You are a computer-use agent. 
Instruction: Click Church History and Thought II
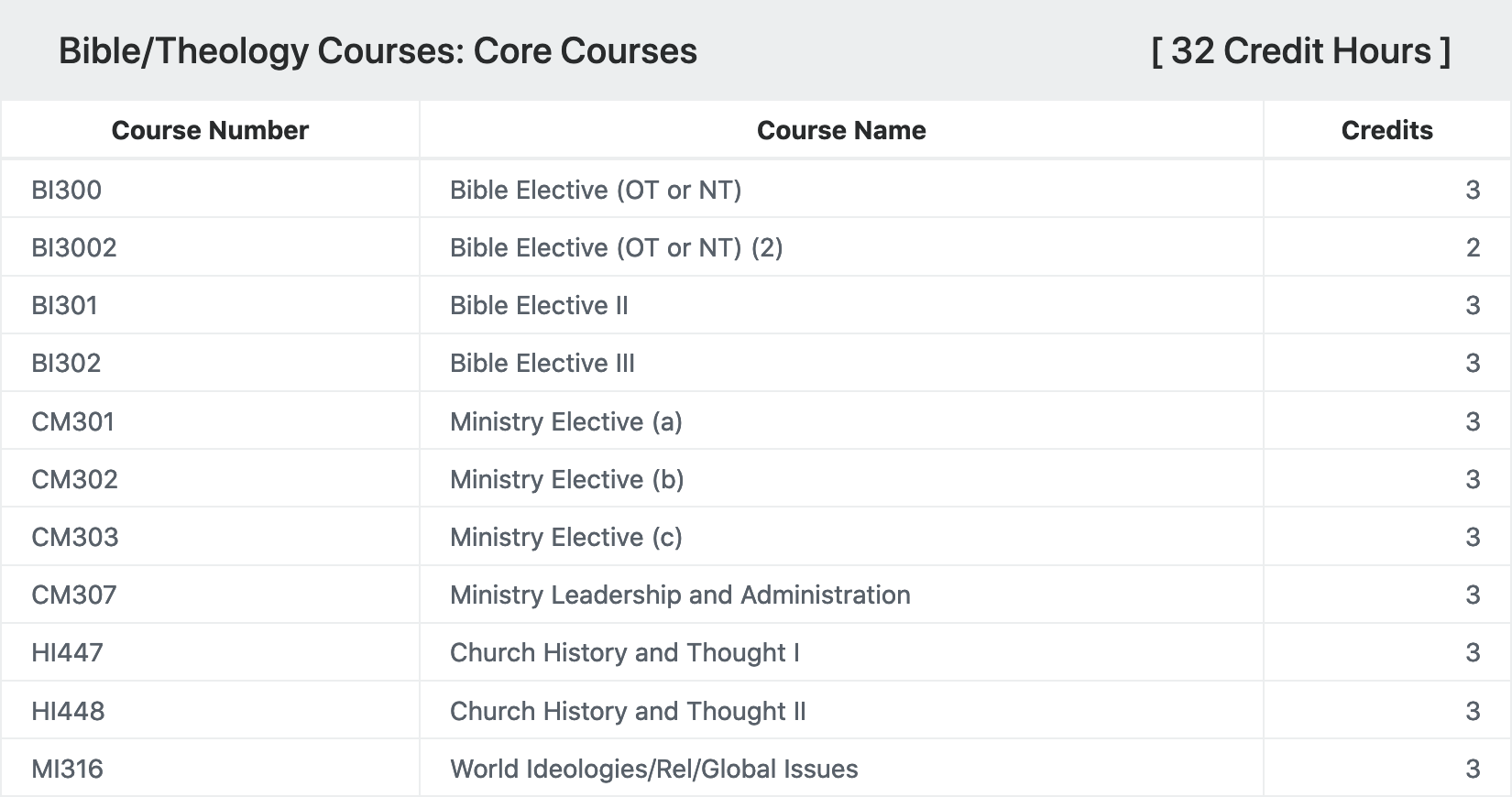tap(628, 711)
